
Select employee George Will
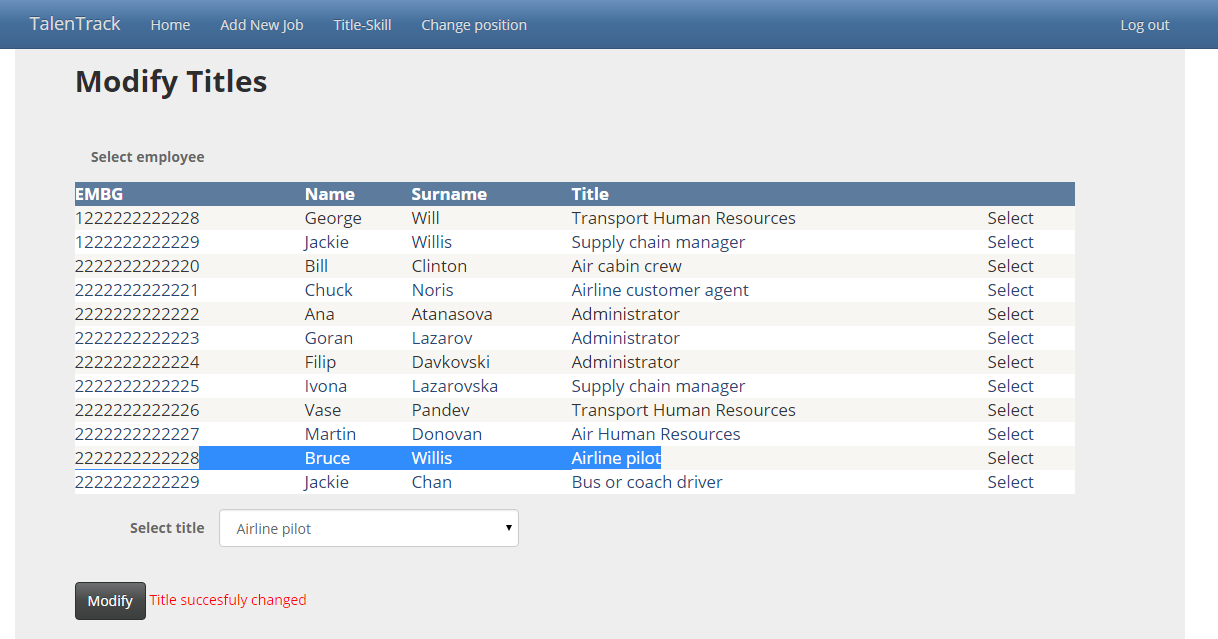click(x=1010, y=218)
